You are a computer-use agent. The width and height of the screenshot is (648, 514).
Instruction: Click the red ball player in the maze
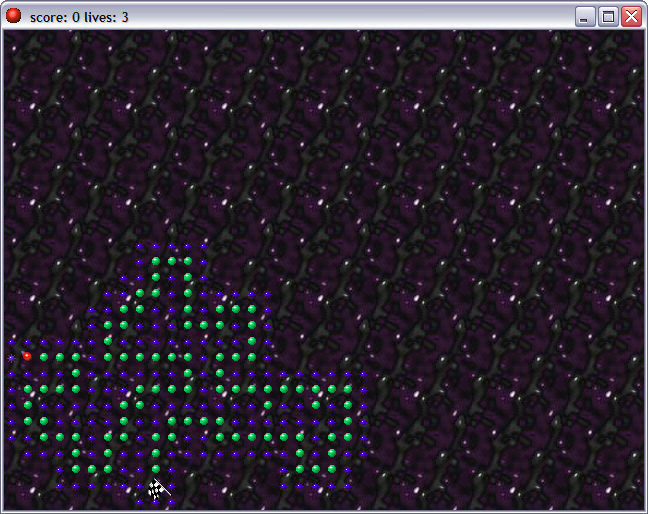tap(27, 356)
